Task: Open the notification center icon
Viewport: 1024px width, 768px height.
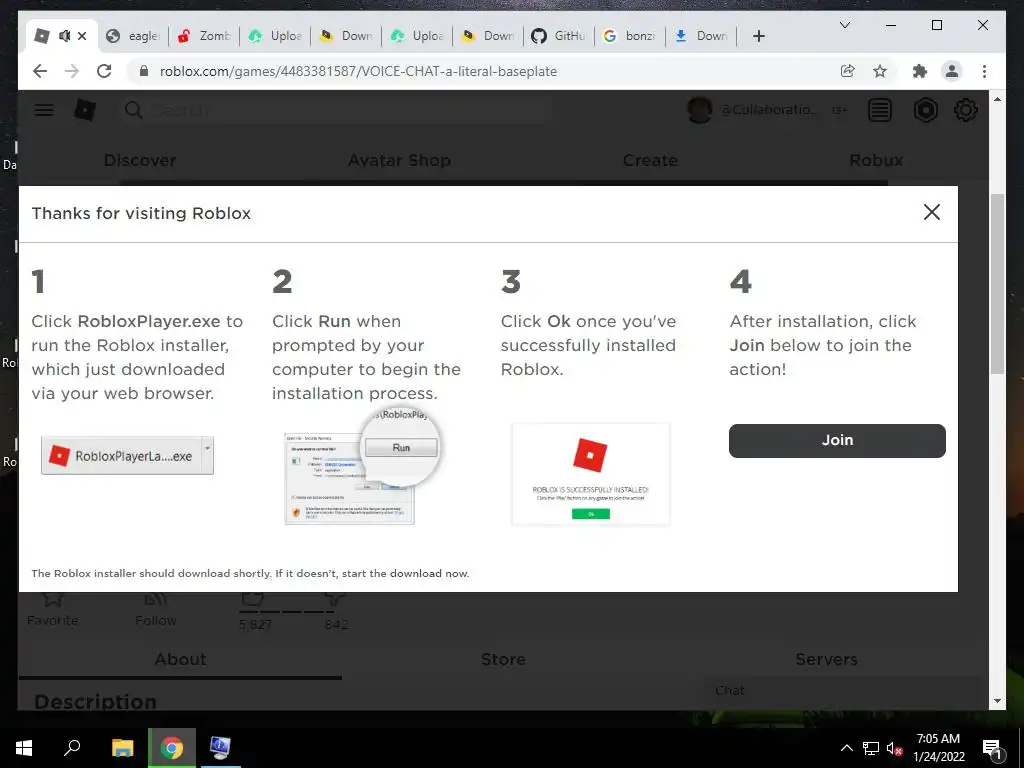Action: (x=992, y=748)
